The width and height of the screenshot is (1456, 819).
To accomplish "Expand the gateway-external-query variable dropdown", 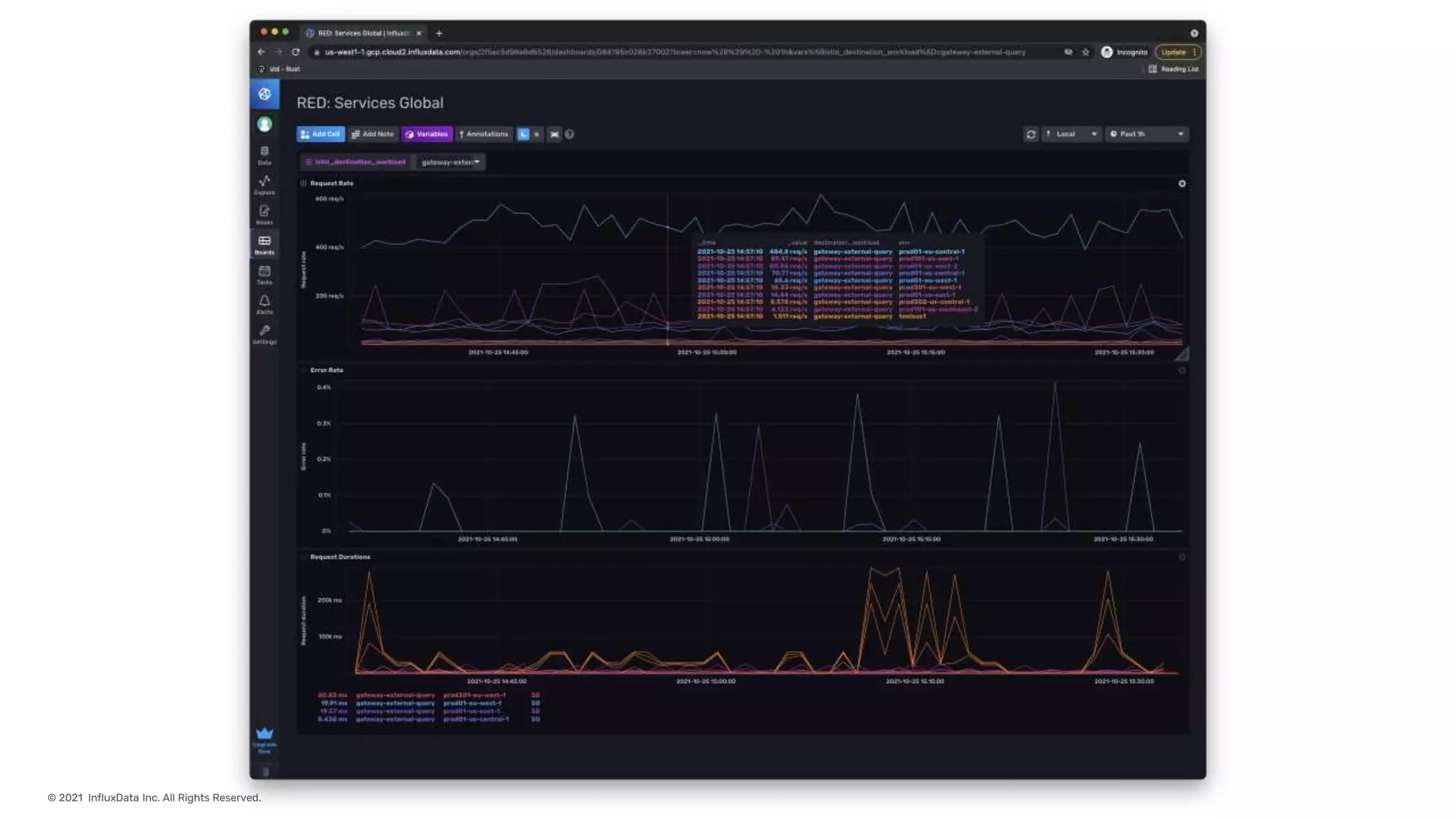I will [x=450, y=162].
